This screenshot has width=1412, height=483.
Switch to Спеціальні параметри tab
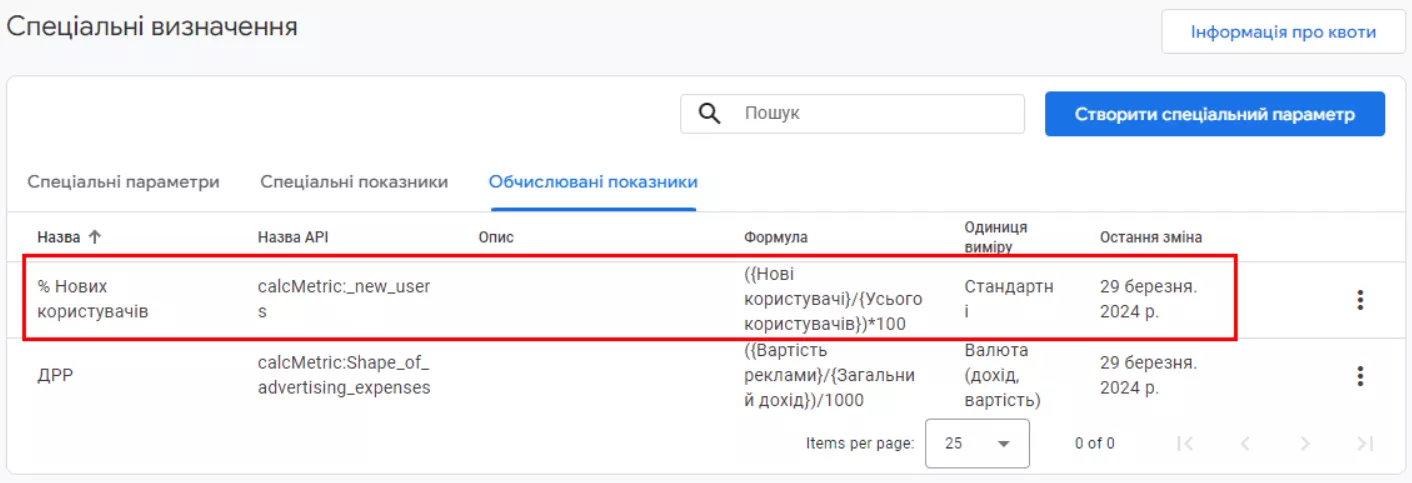tap(124, 182)
